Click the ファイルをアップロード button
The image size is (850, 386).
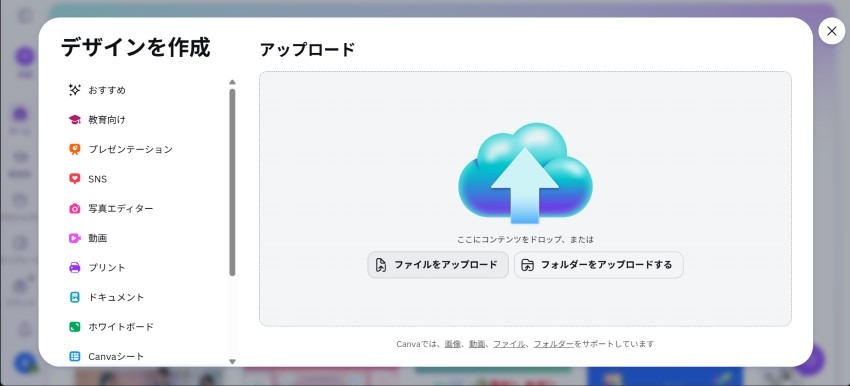click(438, 265)
